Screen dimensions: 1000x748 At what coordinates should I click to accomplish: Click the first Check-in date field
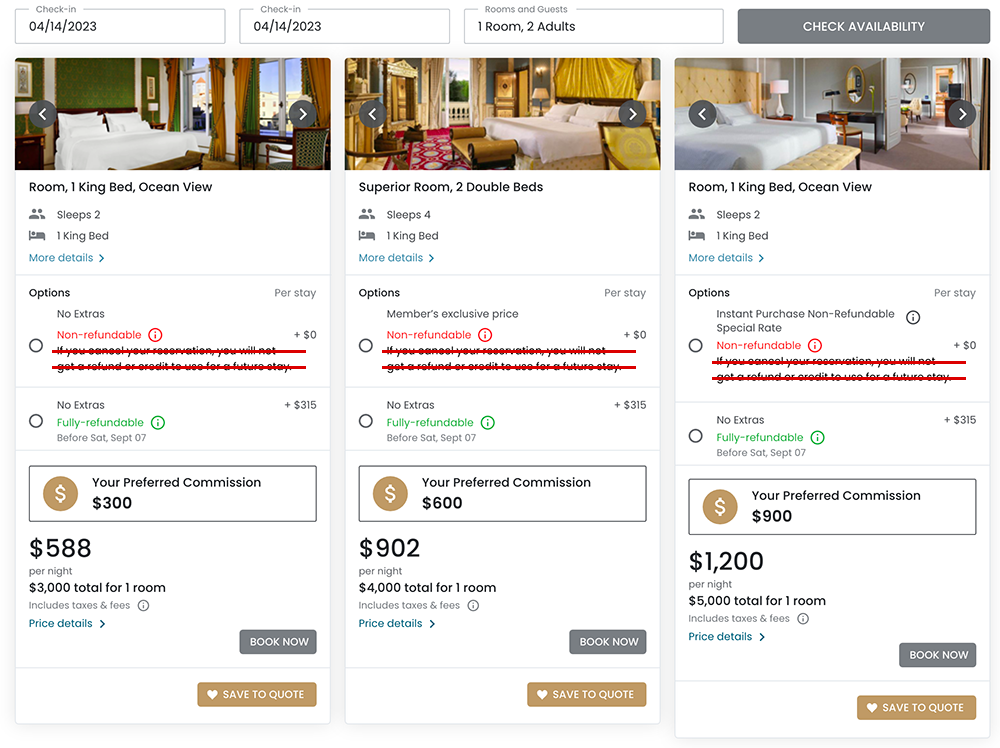[120, 26]
